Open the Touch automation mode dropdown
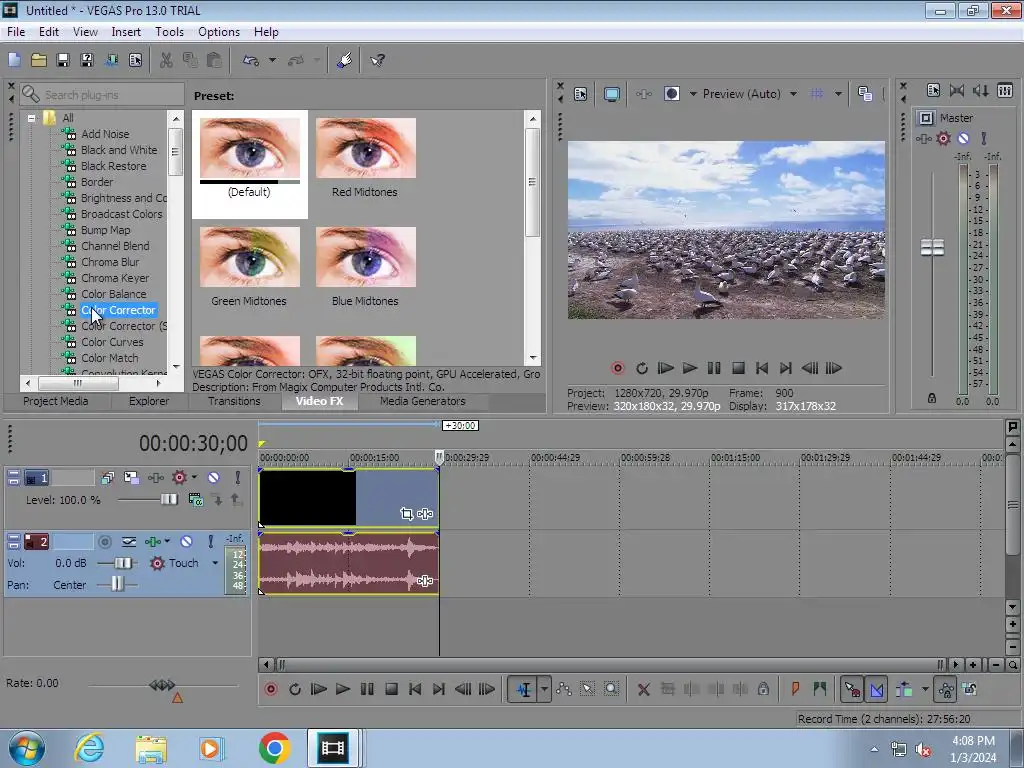Image resolution: width=1024 pixels, height=768 pixels. pos(215,563)
